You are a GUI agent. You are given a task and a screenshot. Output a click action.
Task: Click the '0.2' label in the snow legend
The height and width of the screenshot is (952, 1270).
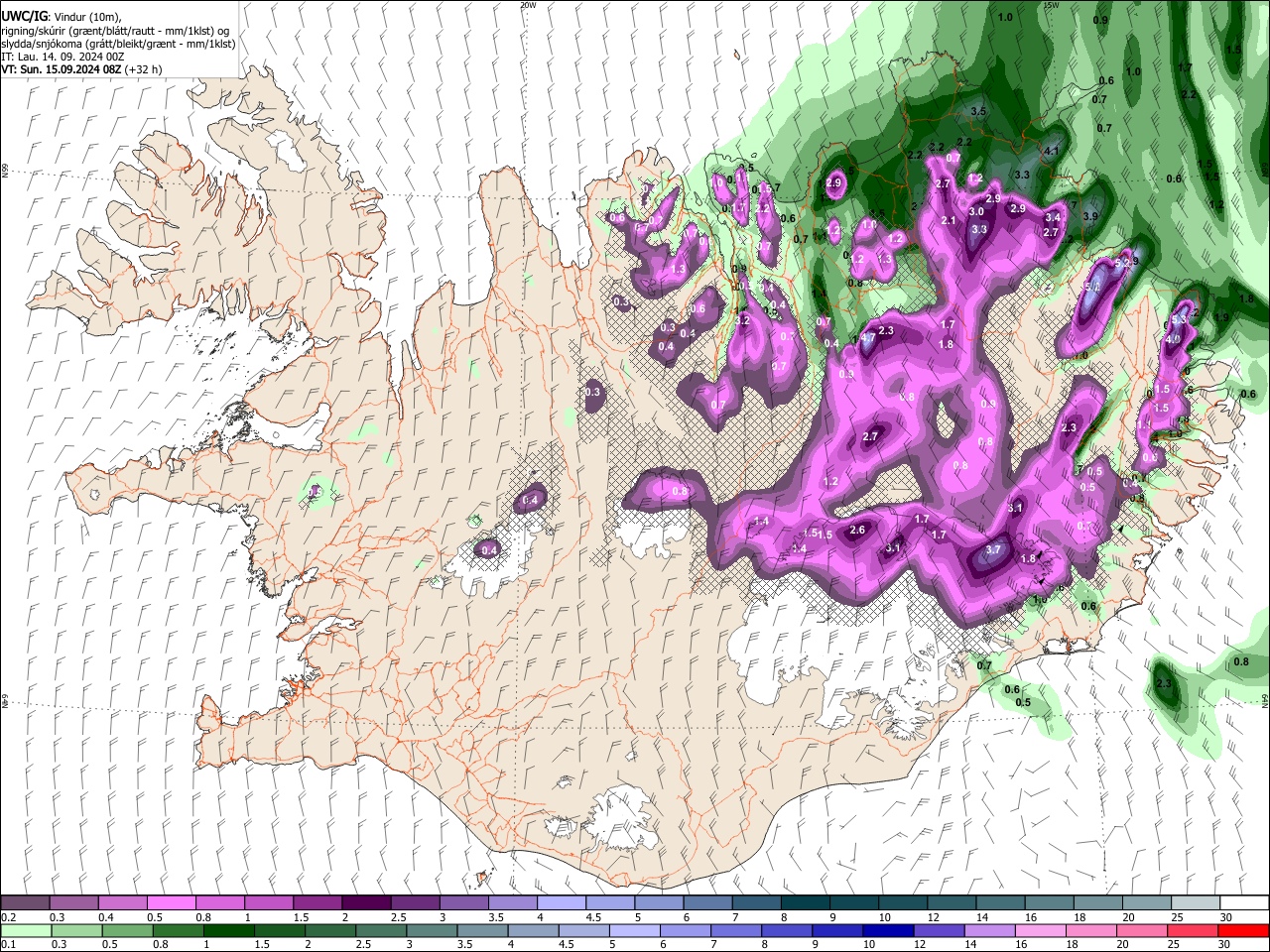(9, 917)
